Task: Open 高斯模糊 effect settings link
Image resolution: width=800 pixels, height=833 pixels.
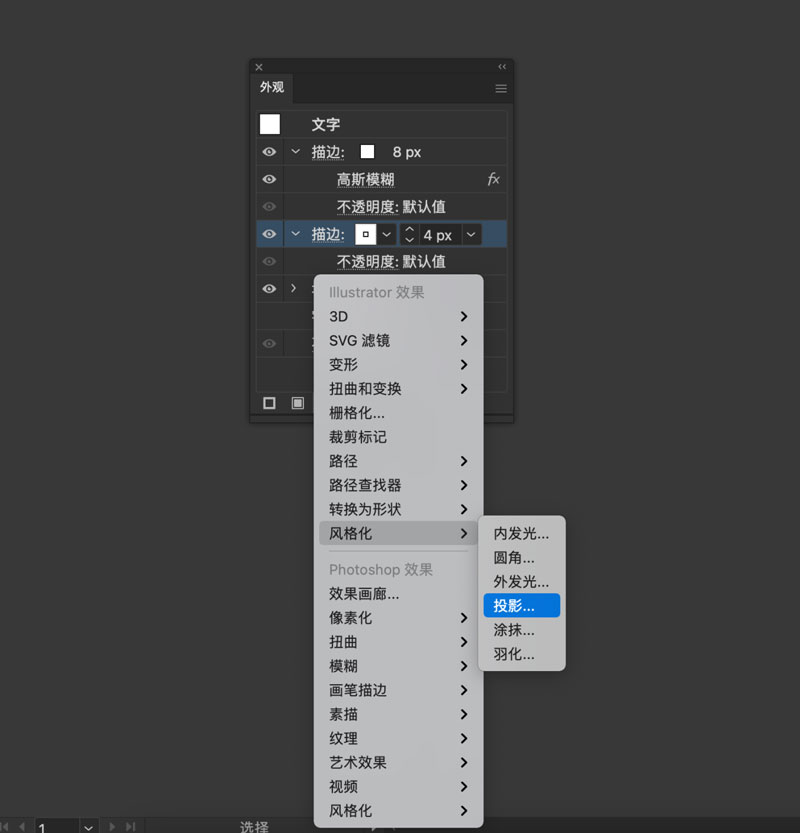Action: tap(365, 180)
